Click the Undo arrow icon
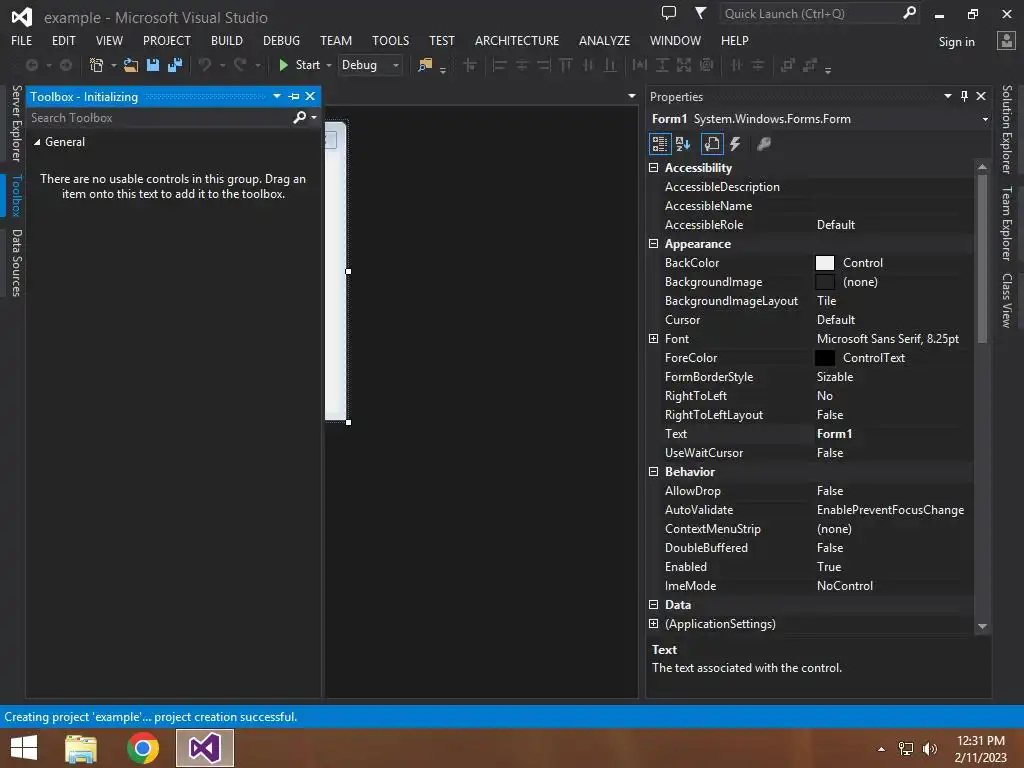Viewport: 1024px width, 768px height. [205, 65]
